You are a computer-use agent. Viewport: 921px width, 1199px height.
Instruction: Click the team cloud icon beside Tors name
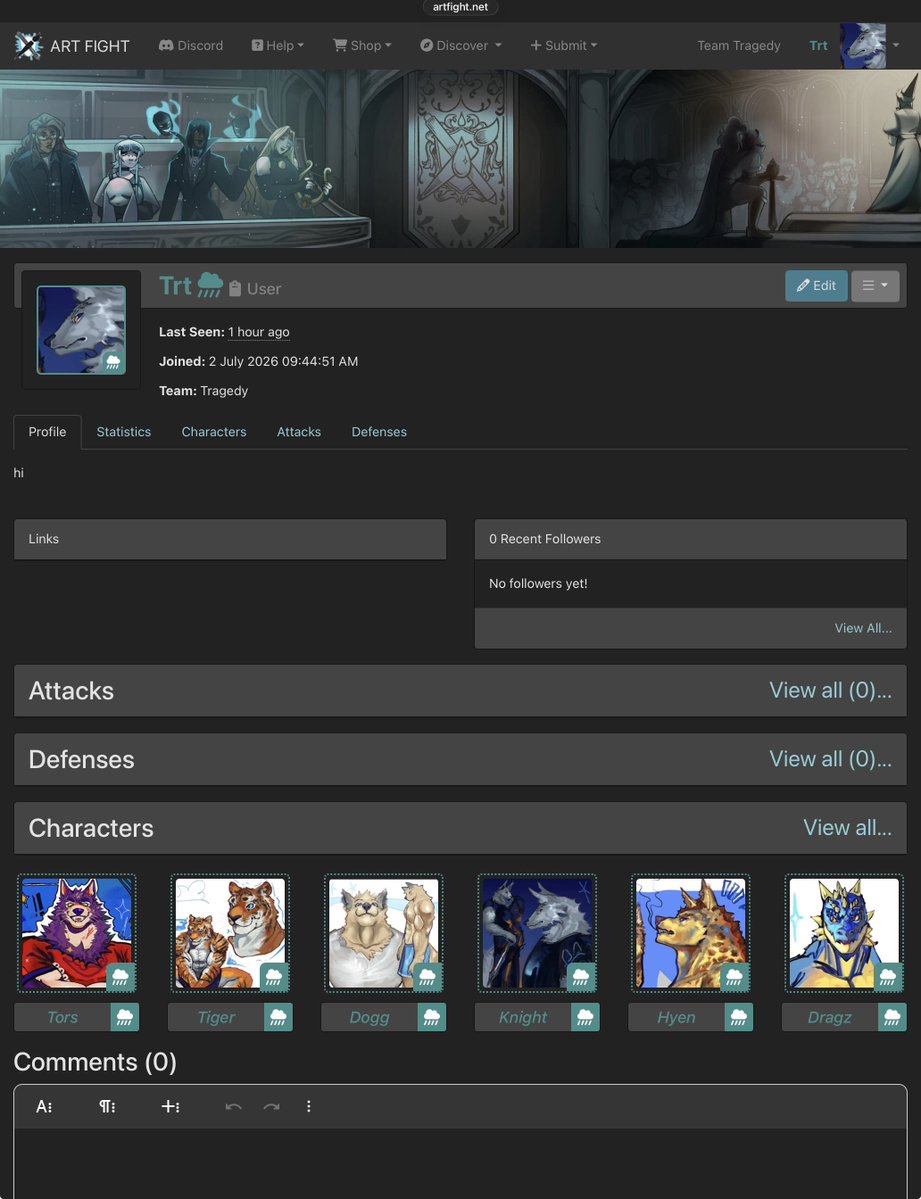click(125, 1018)
